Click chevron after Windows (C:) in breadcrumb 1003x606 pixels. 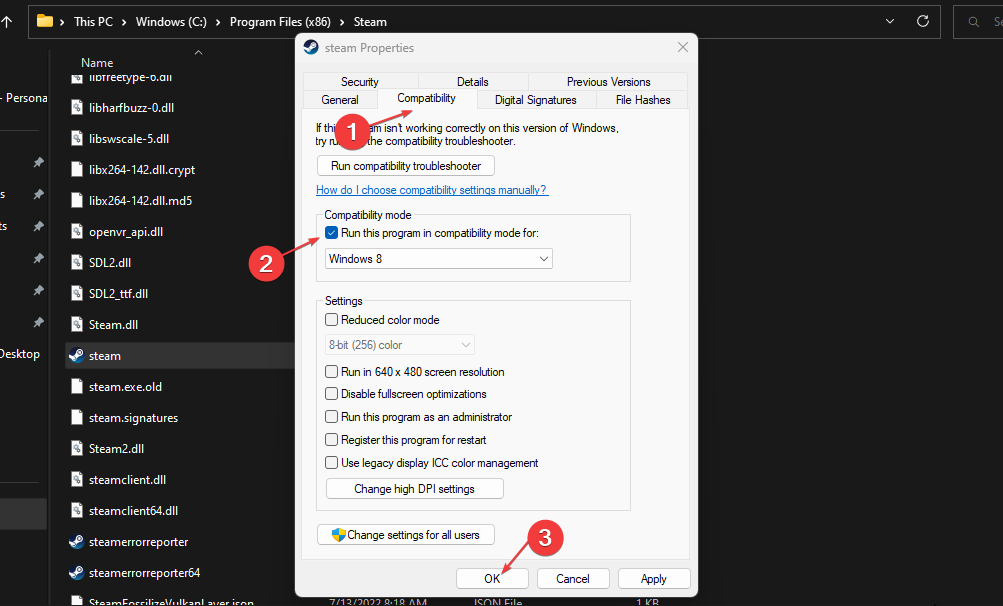(217, 22)
